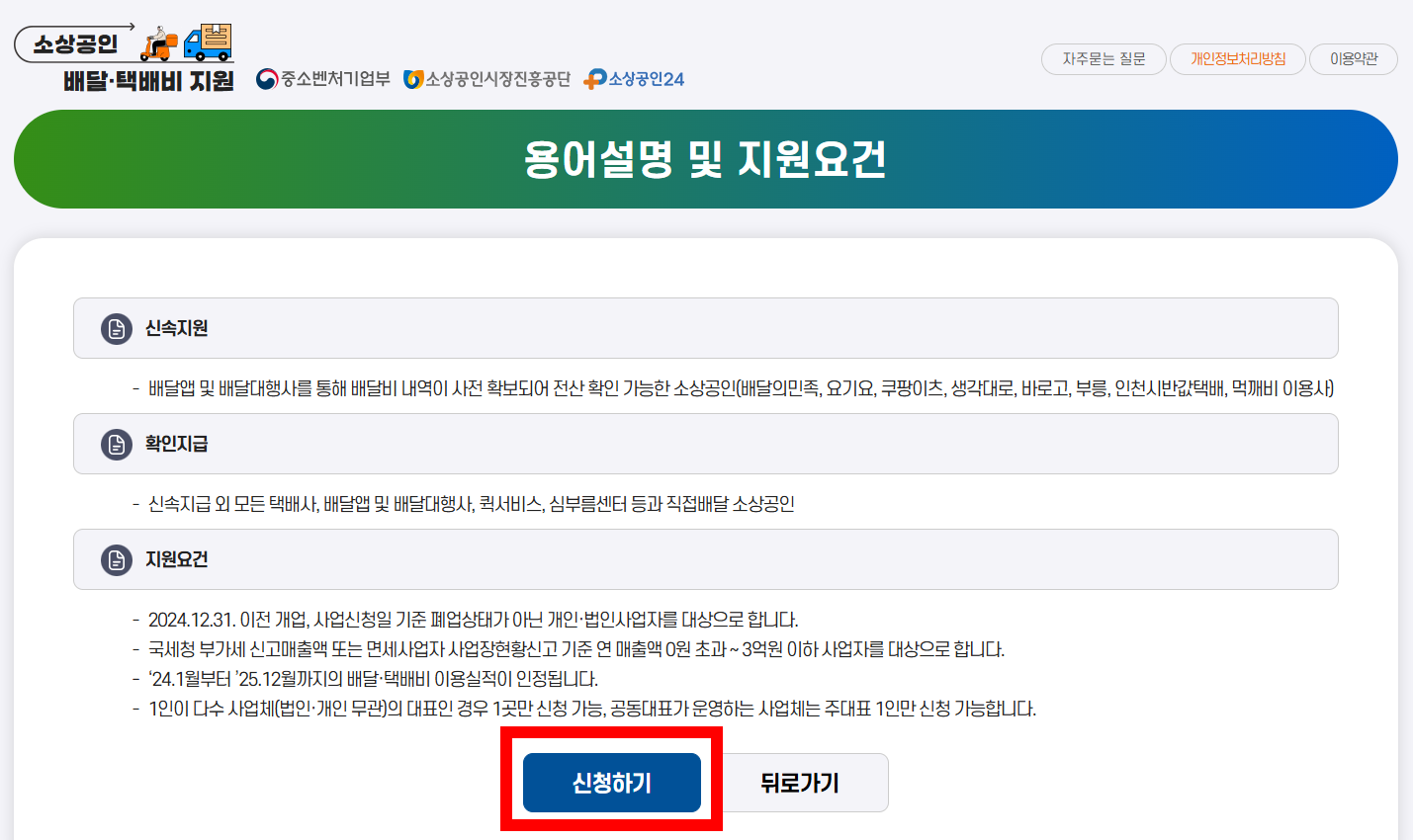Open the 중소벤처기업부 logo link
Viewport: 1413px width, 840px height.
click(x=322, y=79)
